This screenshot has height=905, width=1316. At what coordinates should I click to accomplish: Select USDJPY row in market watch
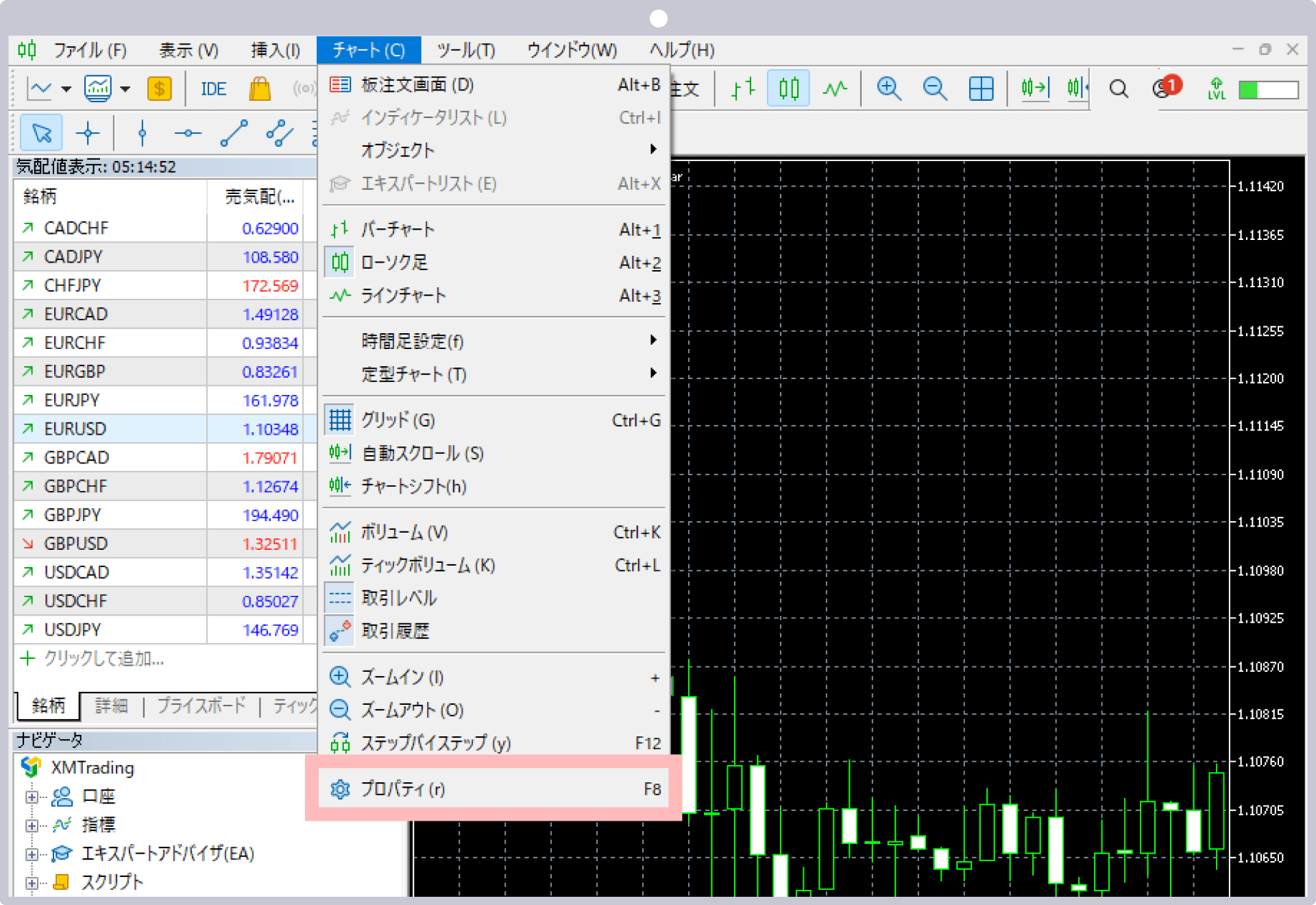164,629
